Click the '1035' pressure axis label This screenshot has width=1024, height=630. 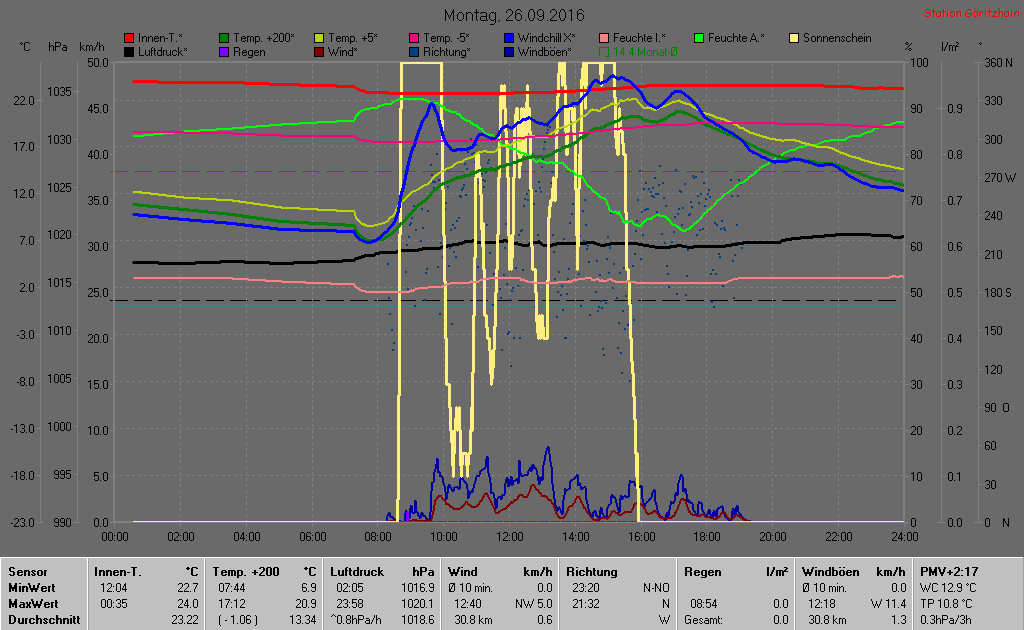click(59, 91)
